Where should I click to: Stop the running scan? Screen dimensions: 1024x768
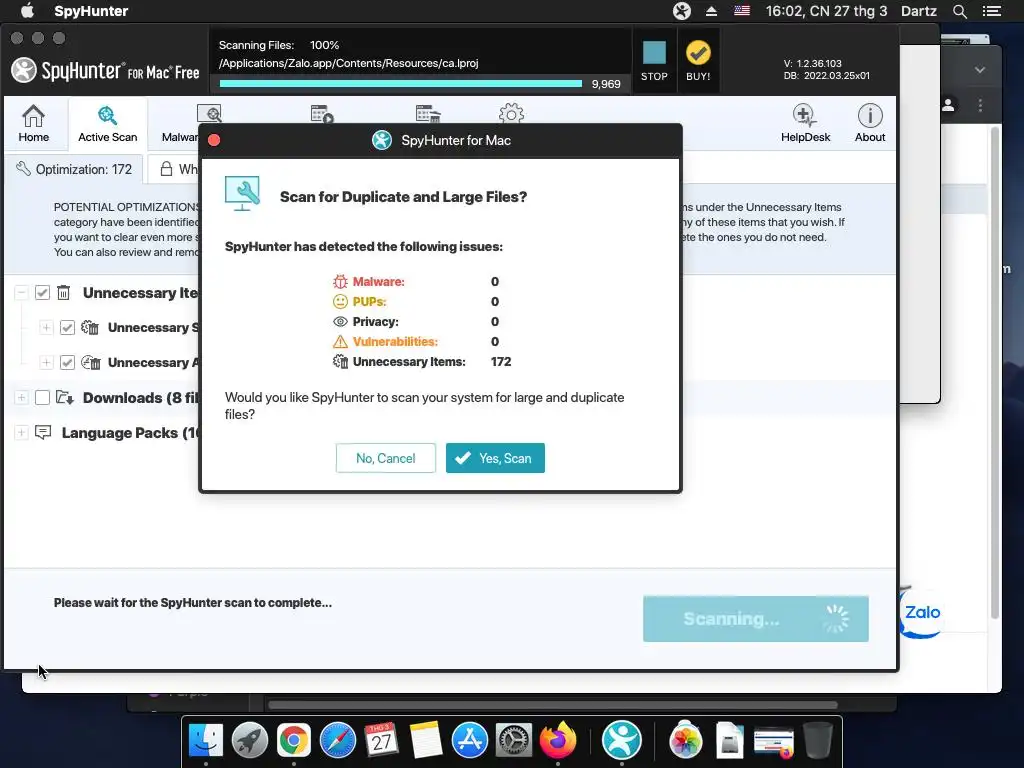pos(654,61)
